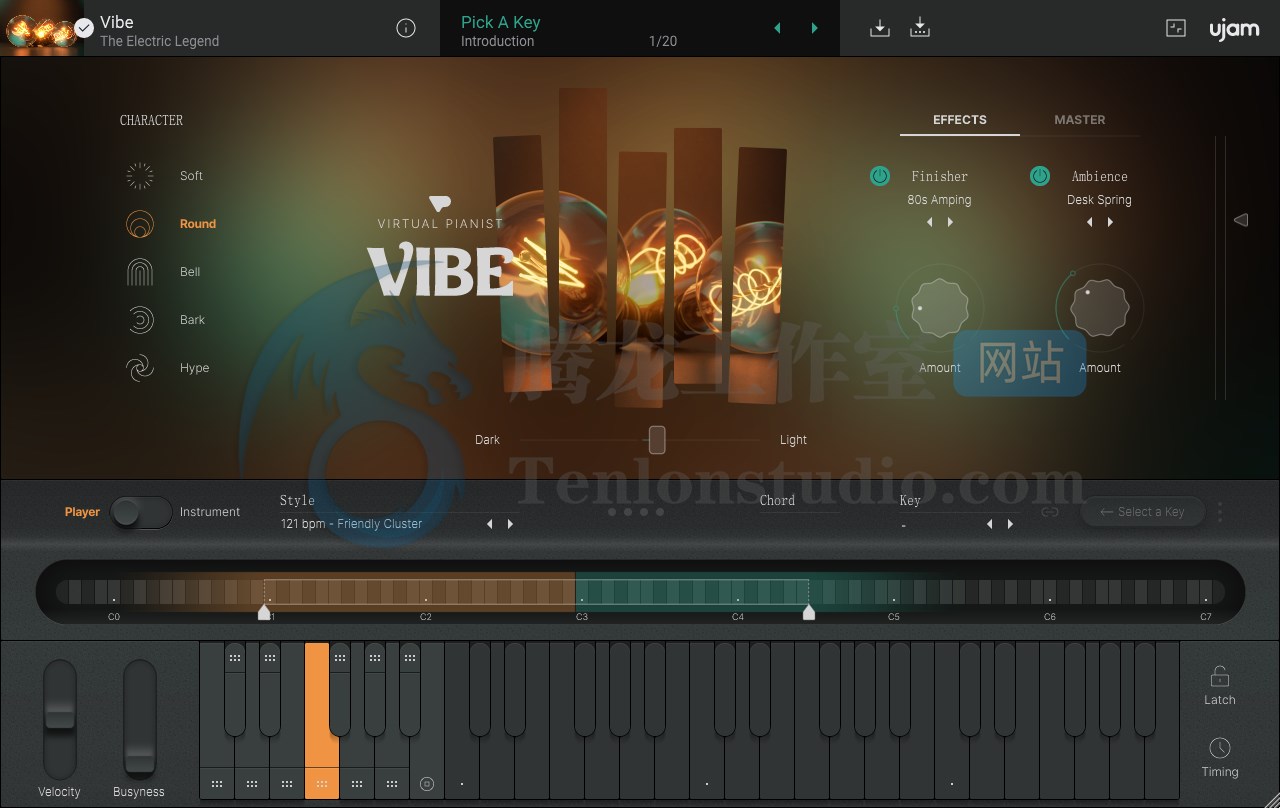Viewport: 1280px width, 808px height.
Task: Collapse the side panel with triangle arrow
Action: click(x=1241, y=220)
